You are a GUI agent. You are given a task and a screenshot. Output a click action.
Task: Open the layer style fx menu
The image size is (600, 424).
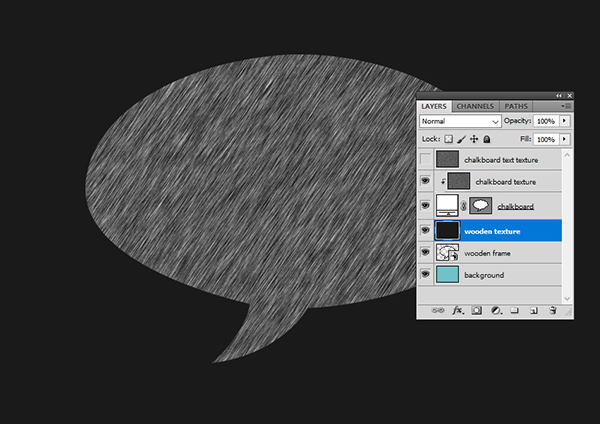point(457,311)
